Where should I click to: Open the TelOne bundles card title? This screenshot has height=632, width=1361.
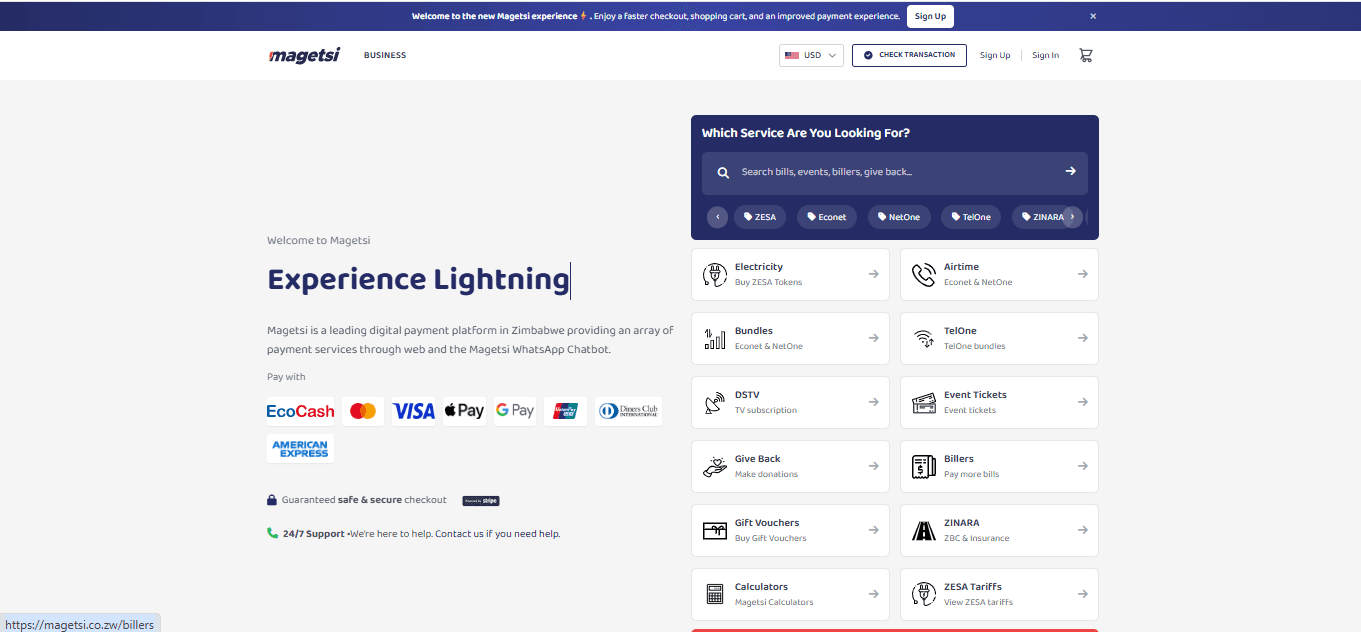(x=960, y=331)
